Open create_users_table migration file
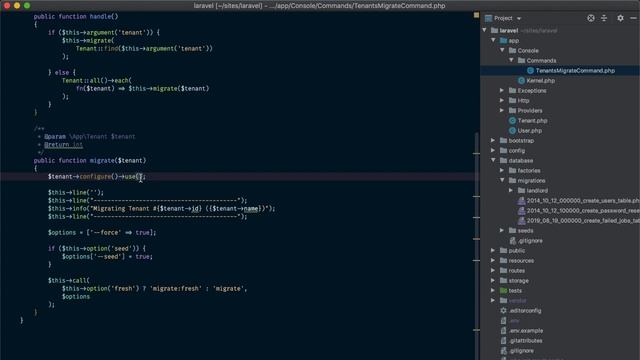Image resolution: width=640 pixels, height=360 pixels. coord(583,200)
